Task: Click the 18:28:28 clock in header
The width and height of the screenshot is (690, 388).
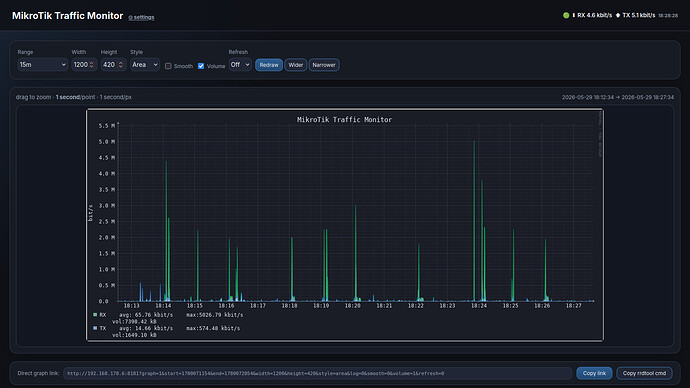Action: pyautogui.click(x=668, y=16)
